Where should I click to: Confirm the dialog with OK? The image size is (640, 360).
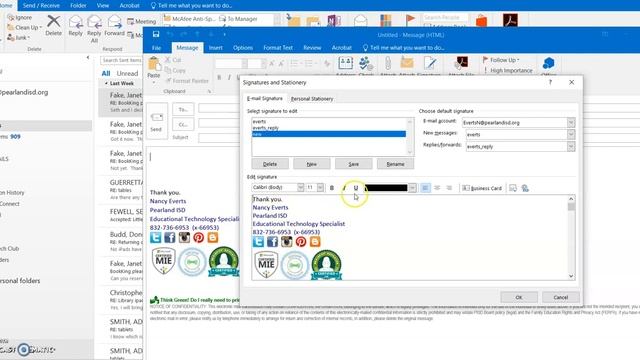[x=519, y=297]
